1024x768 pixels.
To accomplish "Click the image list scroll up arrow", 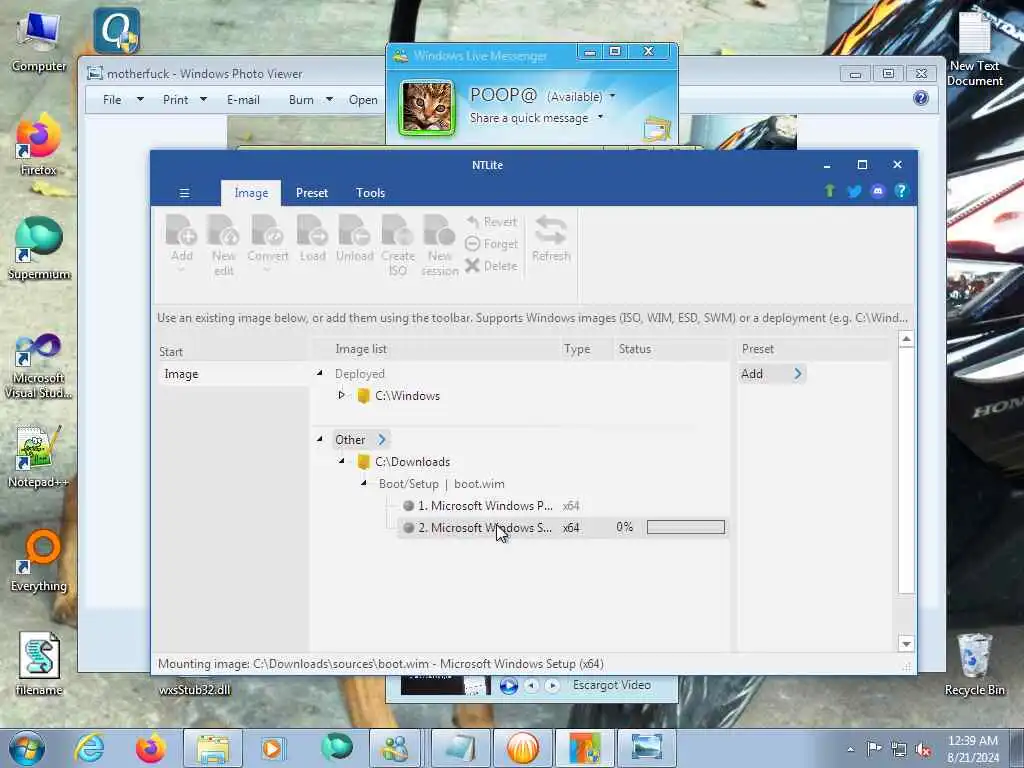I will point(906,339).
